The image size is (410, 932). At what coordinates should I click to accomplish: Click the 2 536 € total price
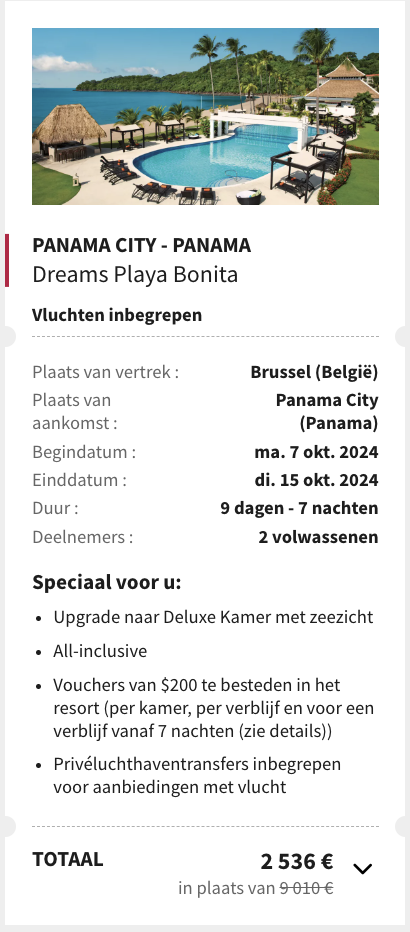point(297,861)
